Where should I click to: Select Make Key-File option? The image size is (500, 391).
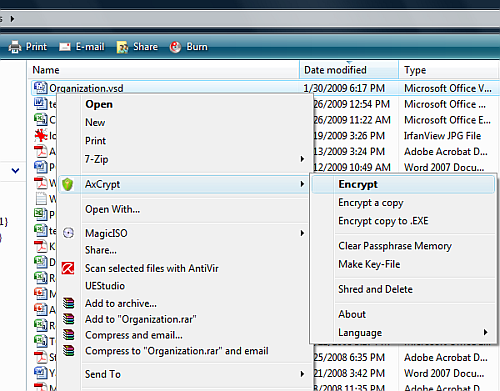[x=369, y=264]
